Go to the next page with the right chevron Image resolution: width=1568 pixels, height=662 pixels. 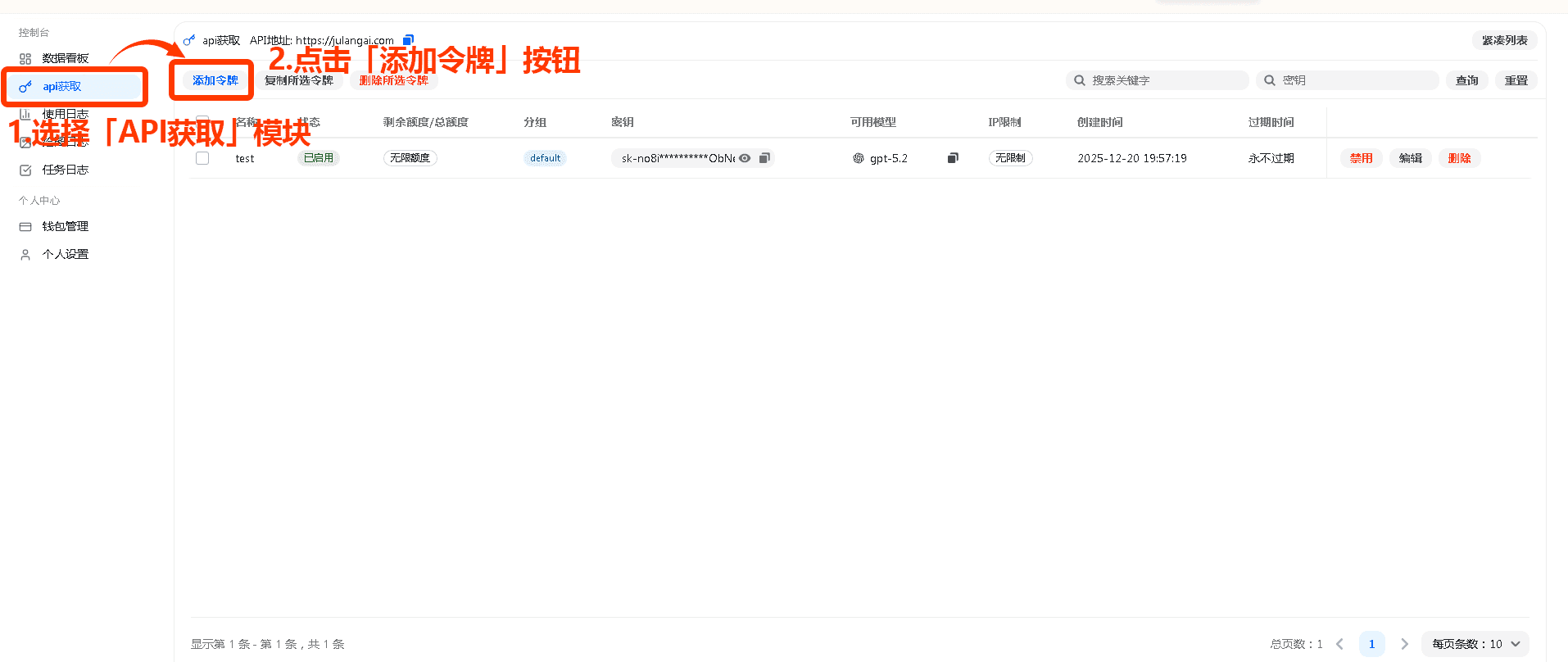pos(1404,644)
